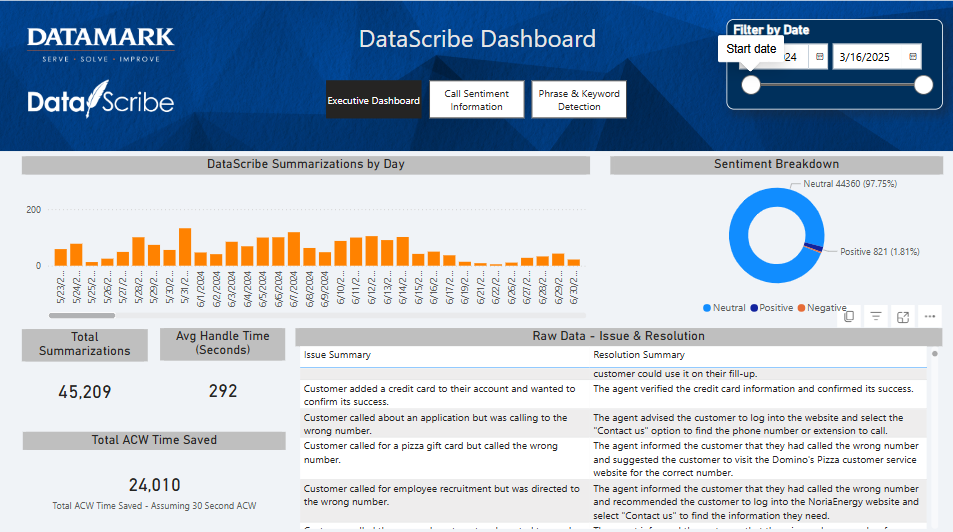This screenshot has height=532, width=953.
Task: Click the 'DataScribe Dashboard' heading
Action: 477,39
